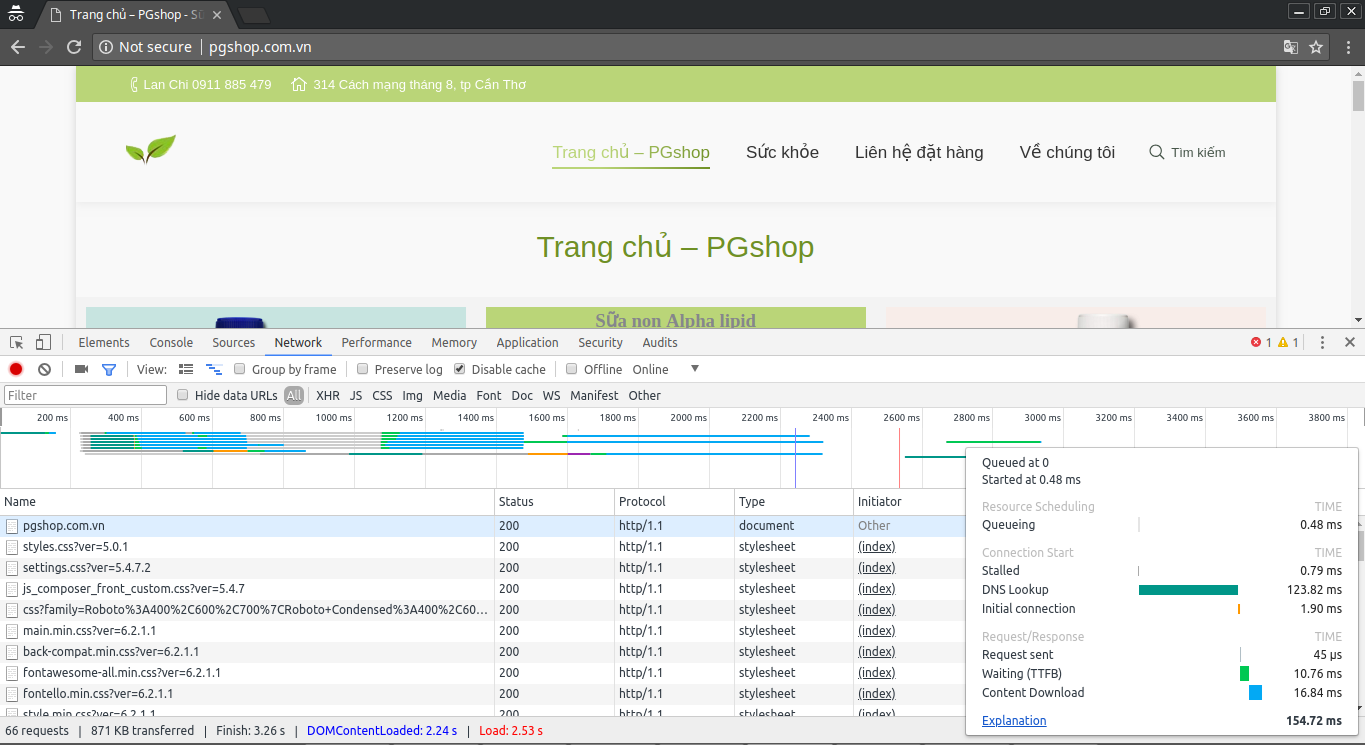
Task: Click the address bar URL pgshop.com.vn
Action: pos(260,47)
